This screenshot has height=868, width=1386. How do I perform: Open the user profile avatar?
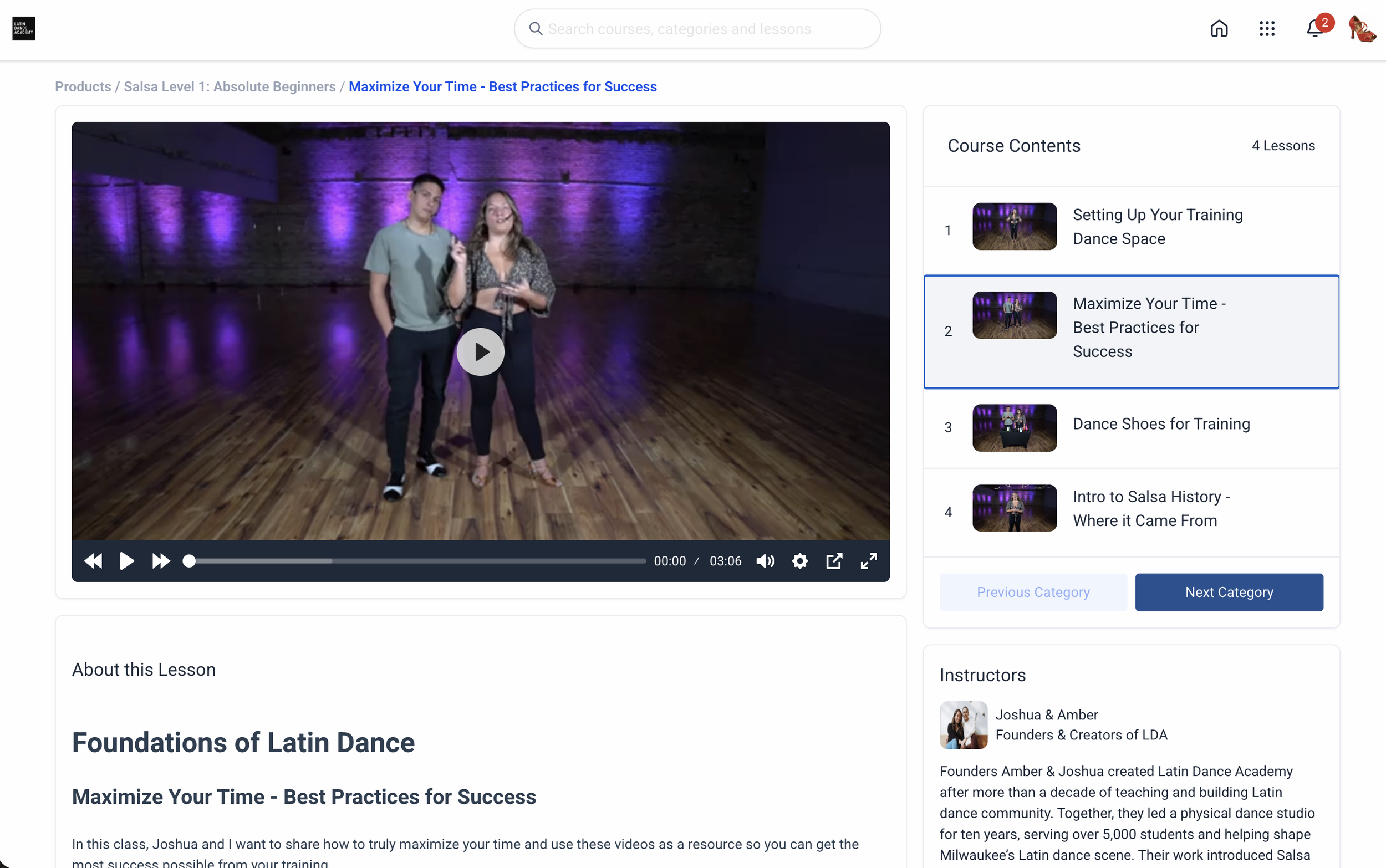coord(1361,28)
